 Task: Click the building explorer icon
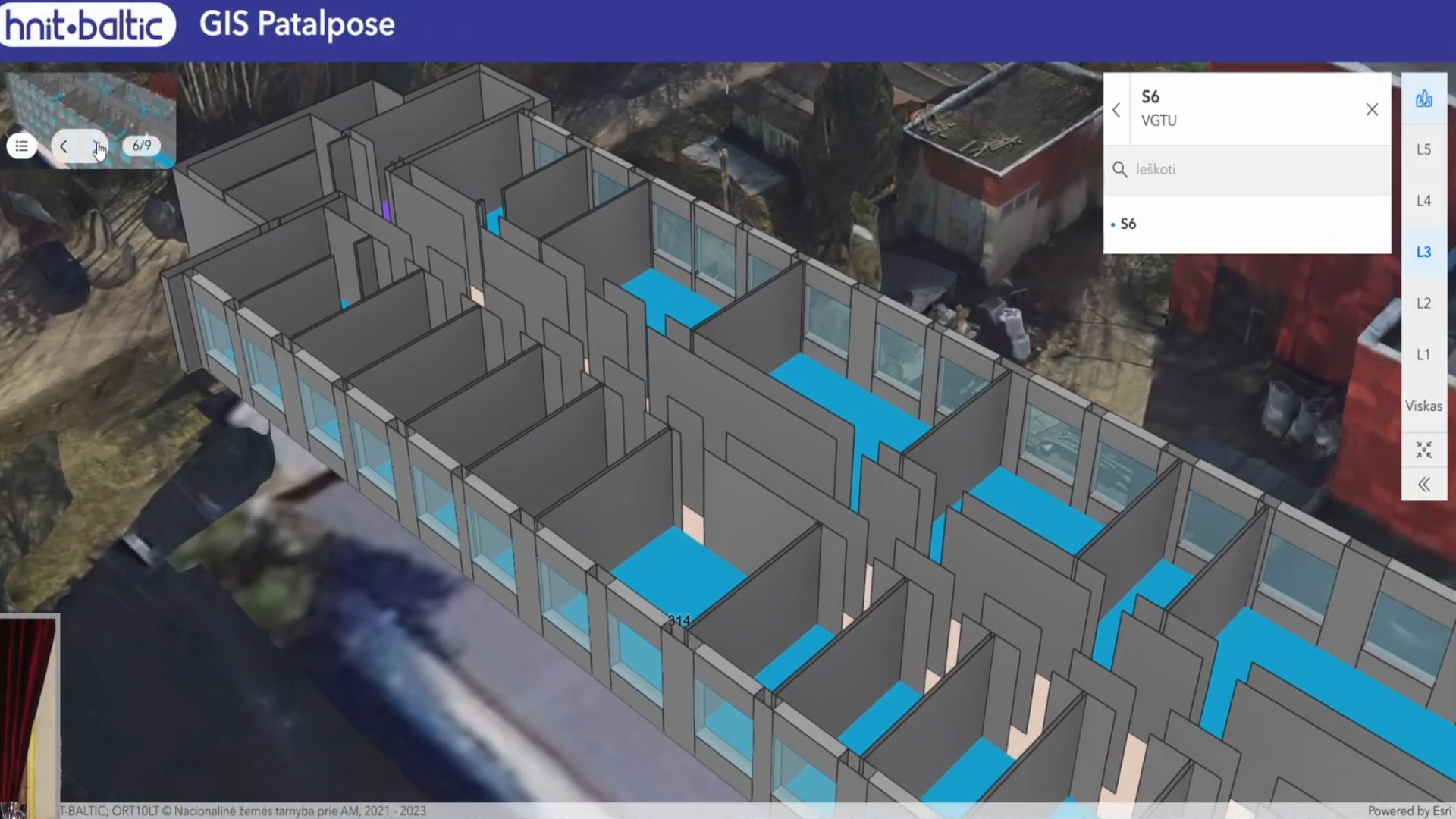[x=1423, y=99]
